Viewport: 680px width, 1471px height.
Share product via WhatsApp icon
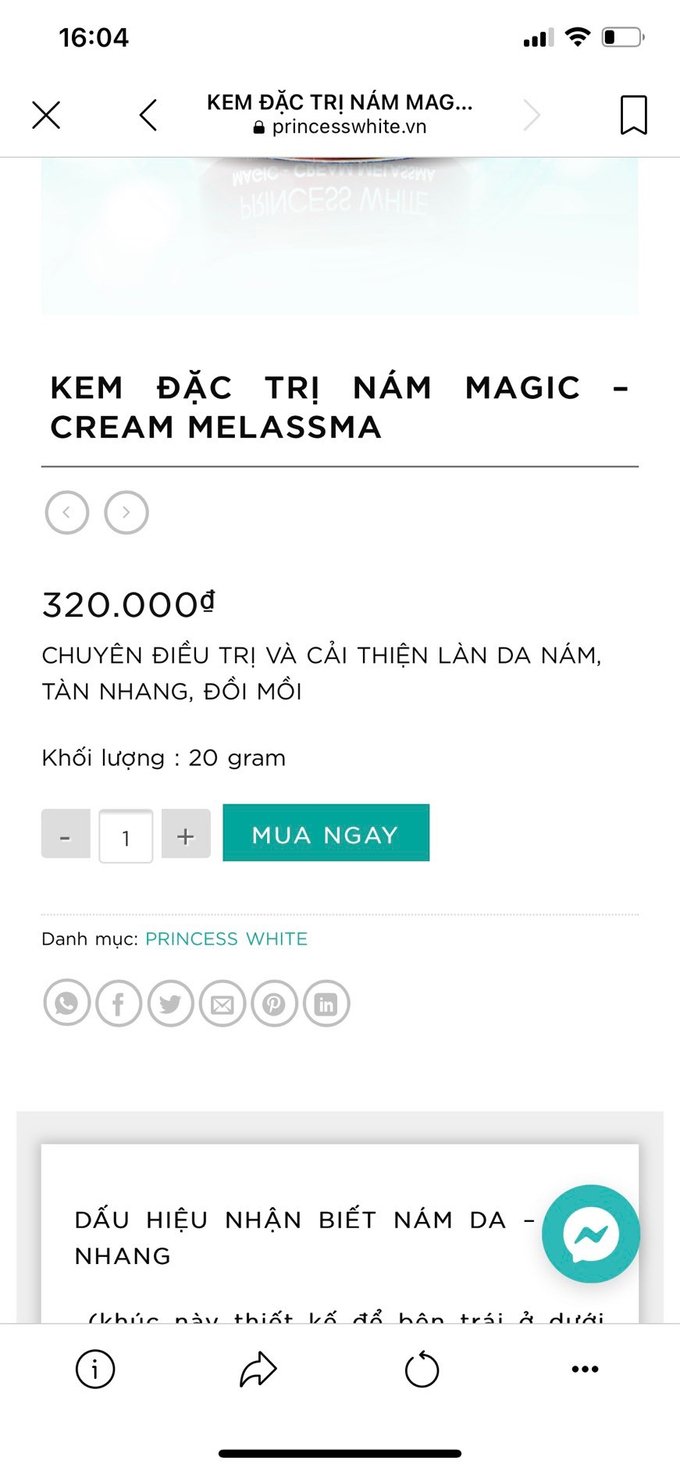click(67, 1004)
